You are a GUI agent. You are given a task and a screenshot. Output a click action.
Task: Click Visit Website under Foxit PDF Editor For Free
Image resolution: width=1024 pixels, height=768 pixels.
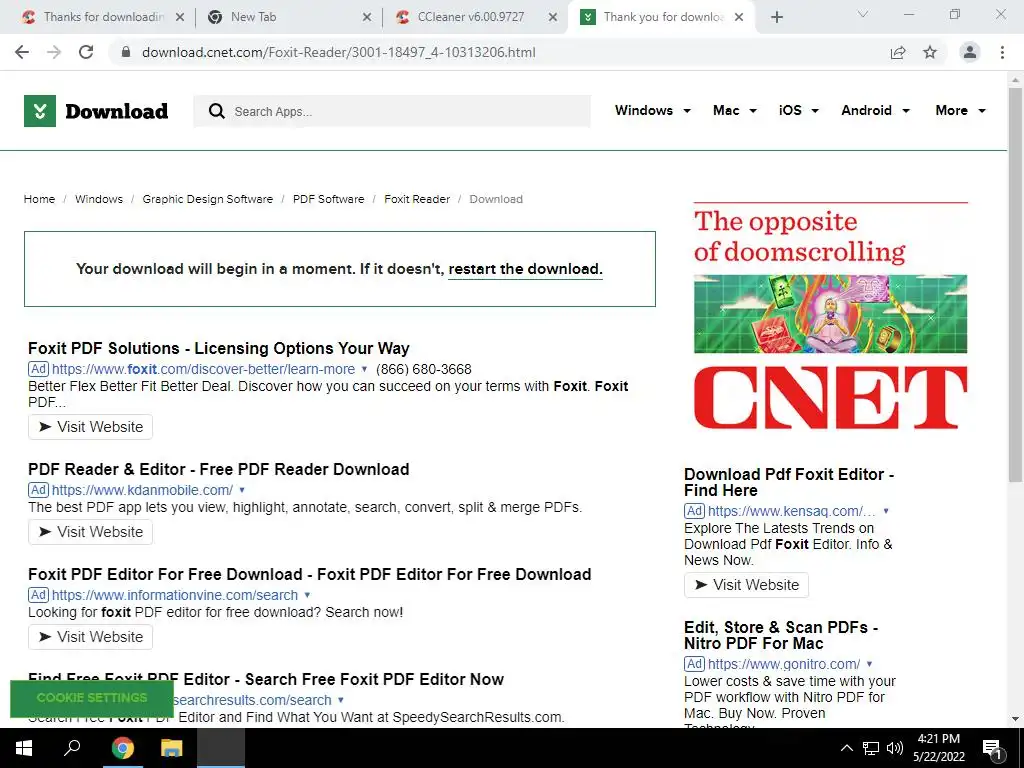(90, 637)
